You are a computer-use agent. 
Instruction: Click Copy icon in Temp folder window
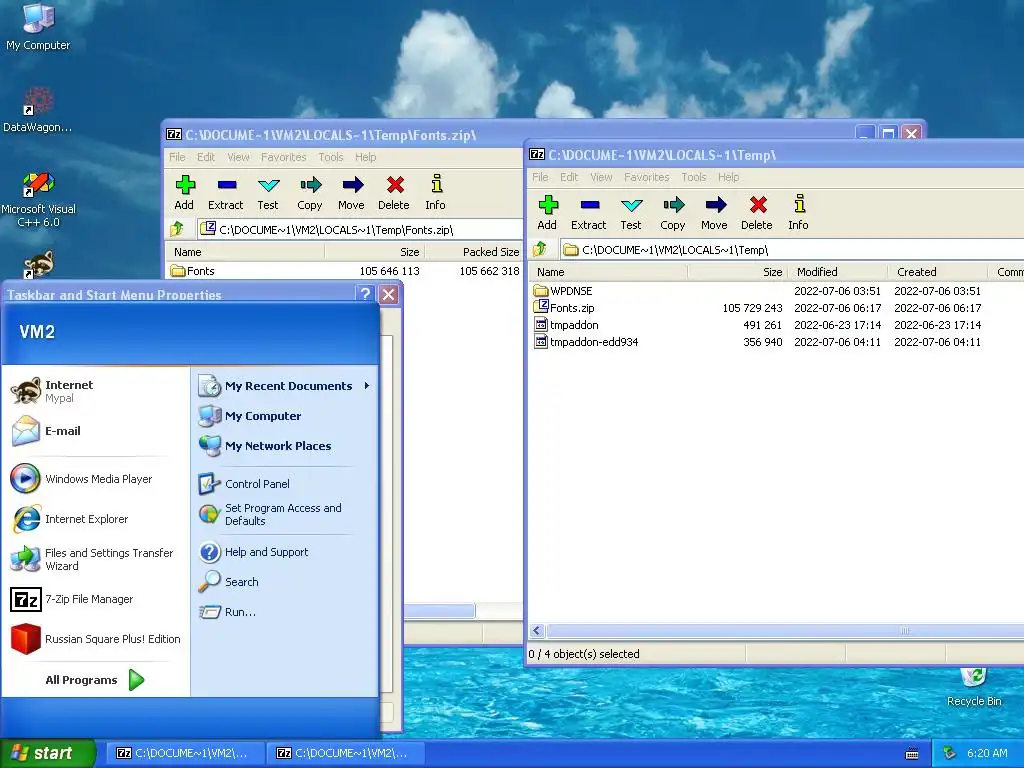[x=673, y=205]
